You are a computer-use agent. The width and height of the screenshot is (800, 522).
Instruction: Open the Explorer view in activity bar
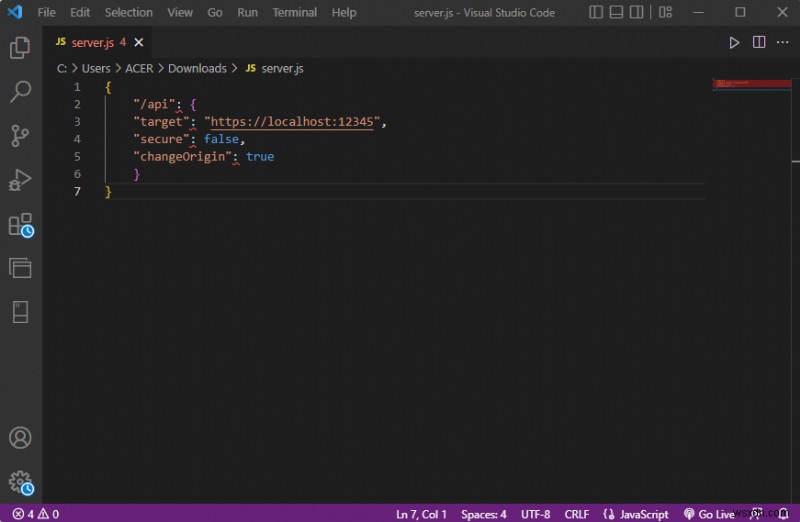pos(20,48)
